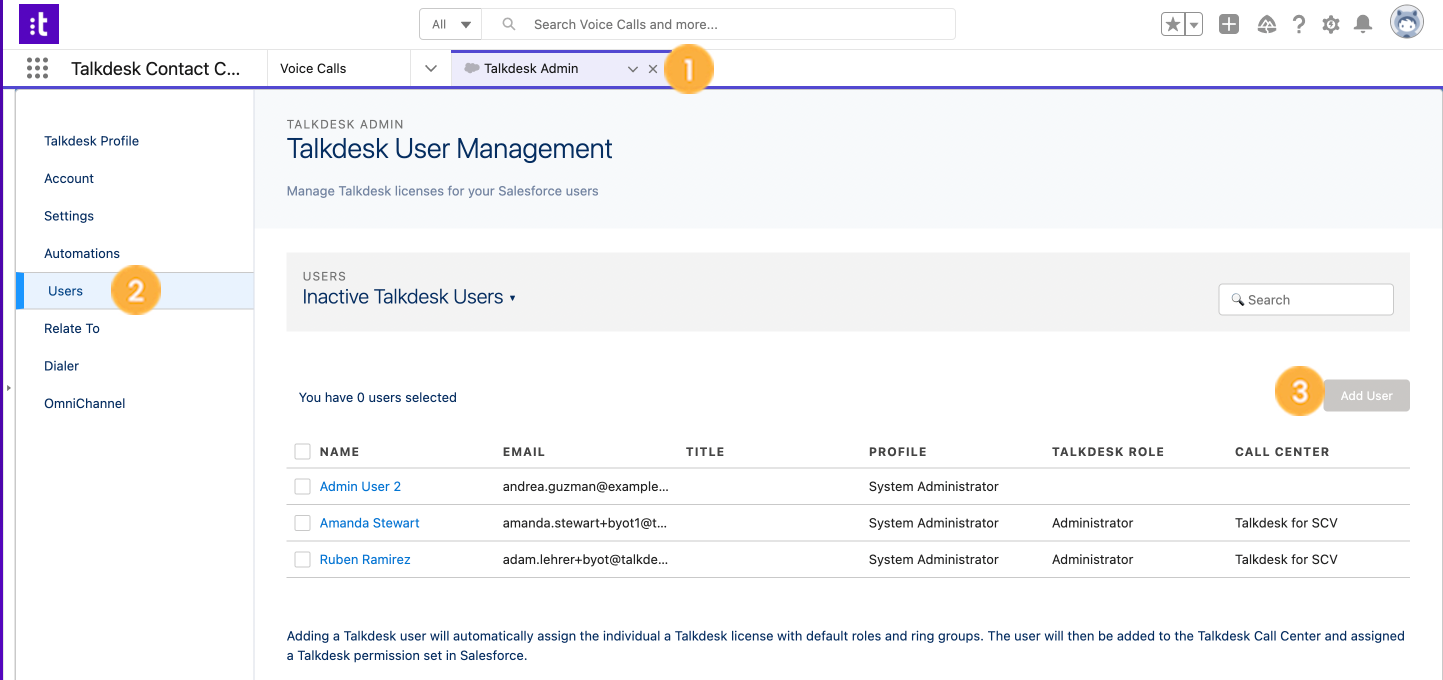Click the EMAIL column header
Image resolution: width=1443 pixels, height=680 pixels.
[524, 452]
